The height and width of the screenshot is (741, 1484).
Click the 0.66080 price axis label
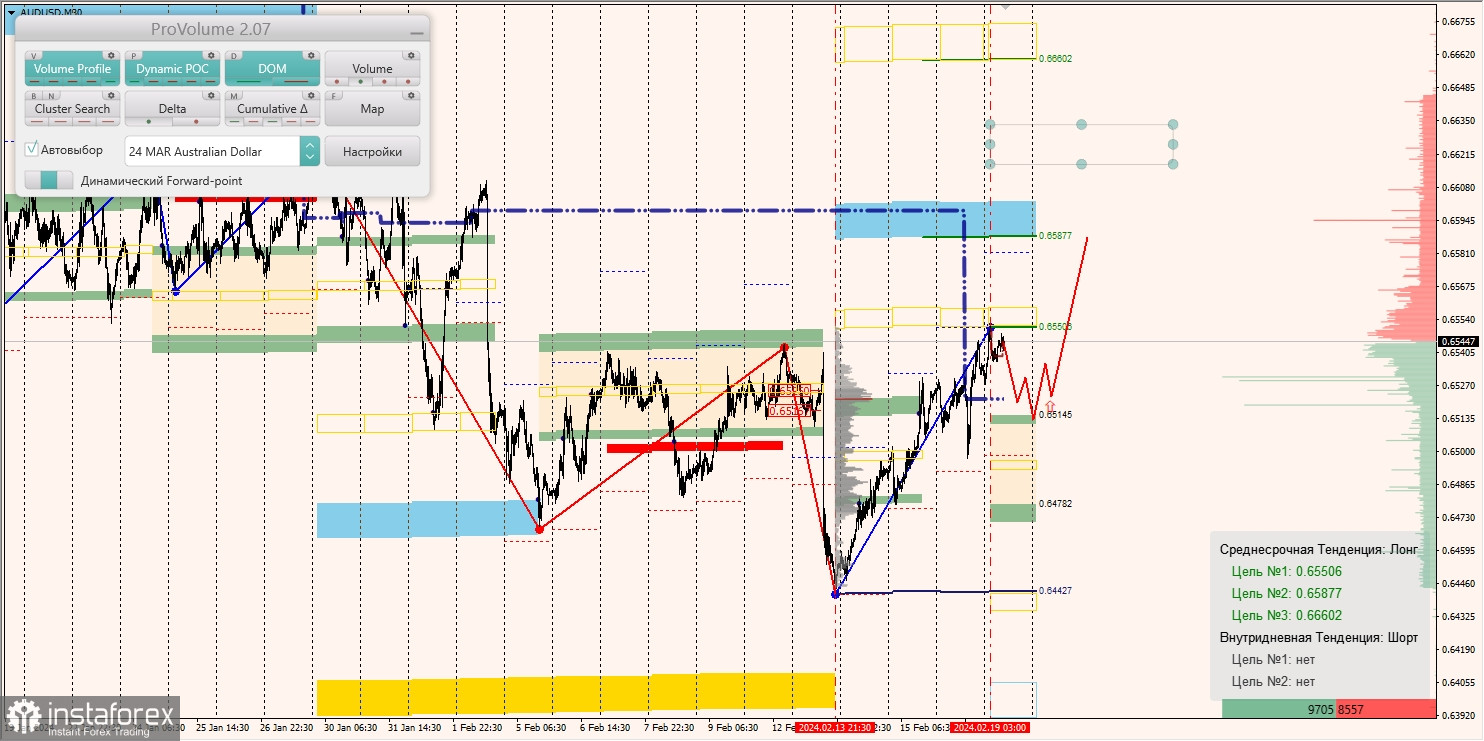(1459, 187)
